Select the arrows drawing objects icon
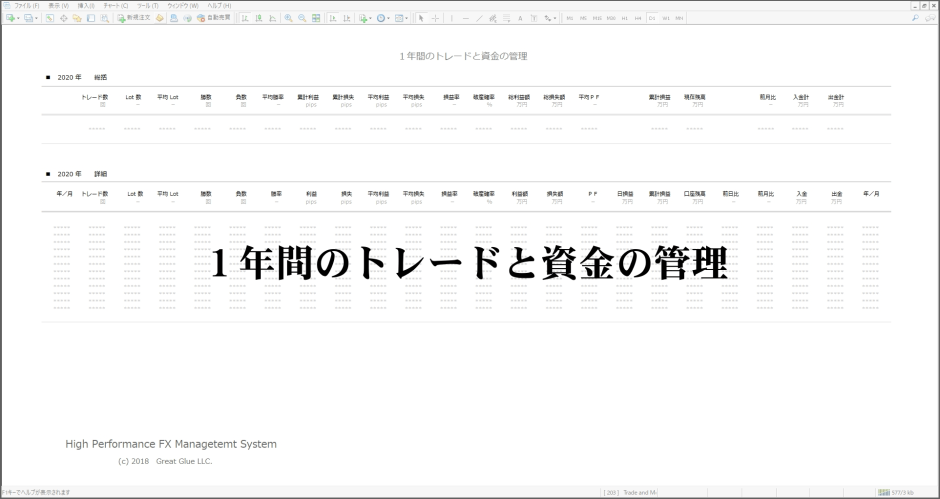Viewport: 940px width, 499px height. [x=547, y=18]
